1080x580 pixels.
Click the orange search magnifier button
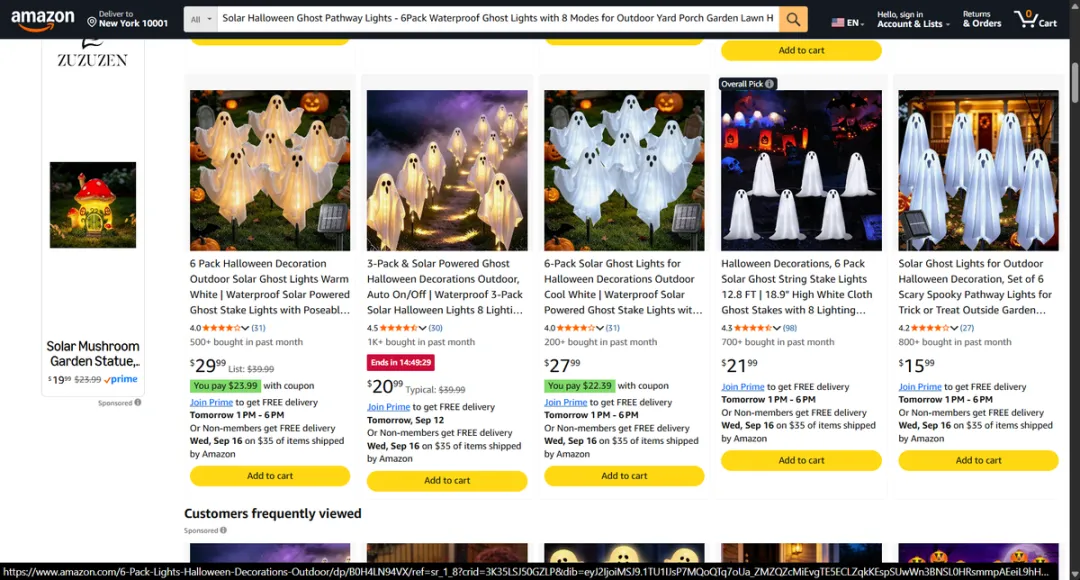[793, 19]
